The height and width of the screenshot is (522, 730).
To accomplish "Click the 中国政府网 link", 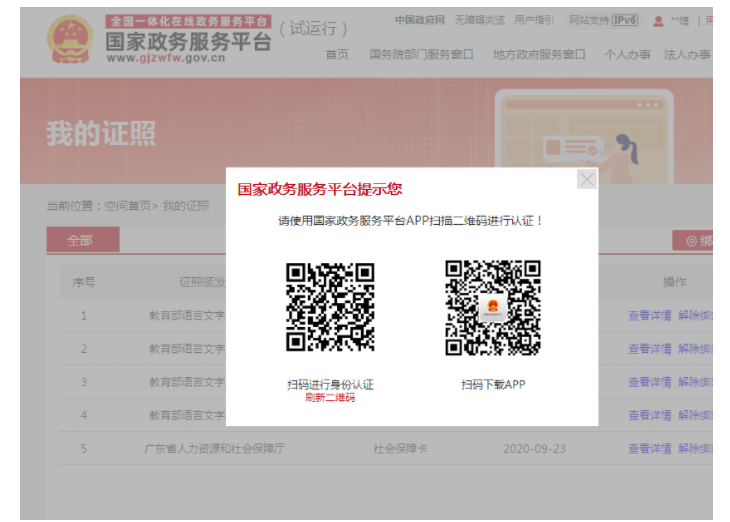I will [x=419, y=20].
